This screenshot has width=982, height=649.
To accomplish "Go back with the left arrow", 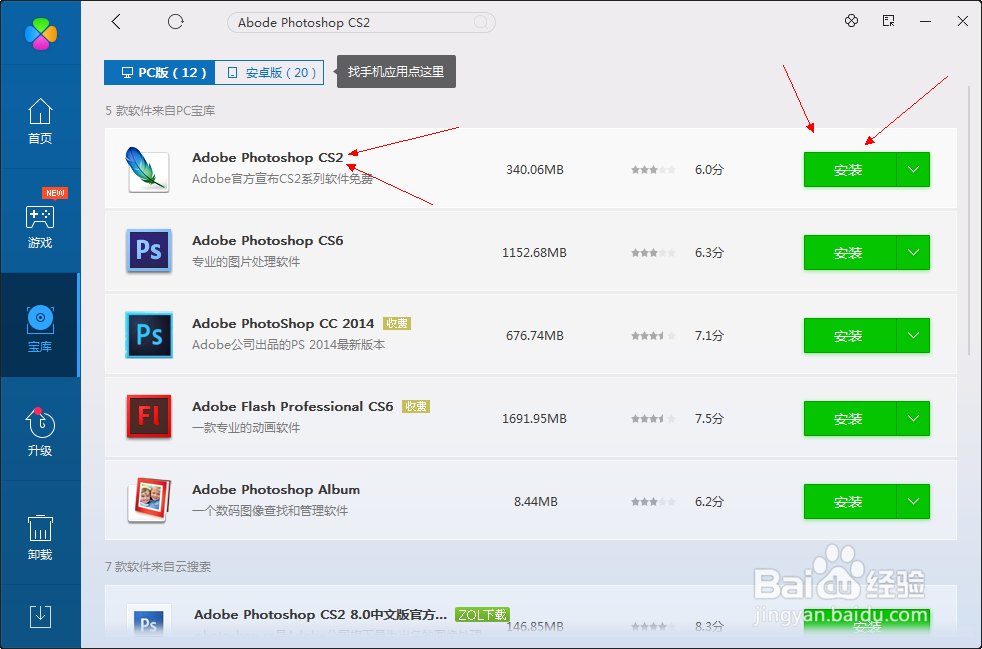I will click(x=116, y=22).
